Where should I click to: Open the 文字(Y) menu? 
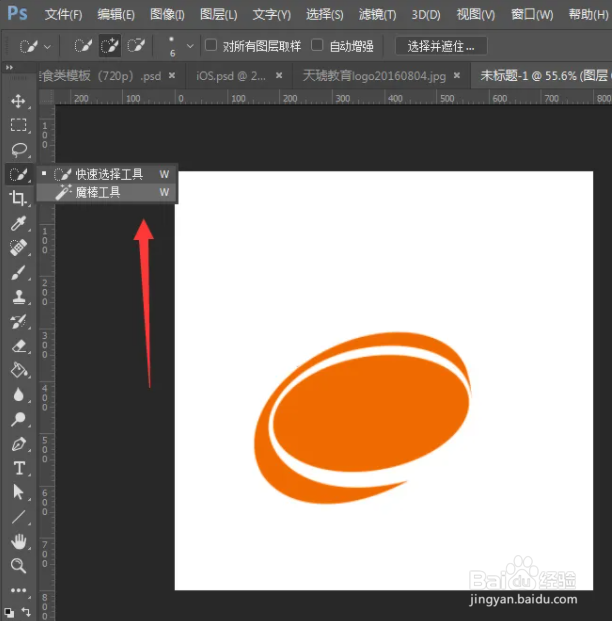272,15
